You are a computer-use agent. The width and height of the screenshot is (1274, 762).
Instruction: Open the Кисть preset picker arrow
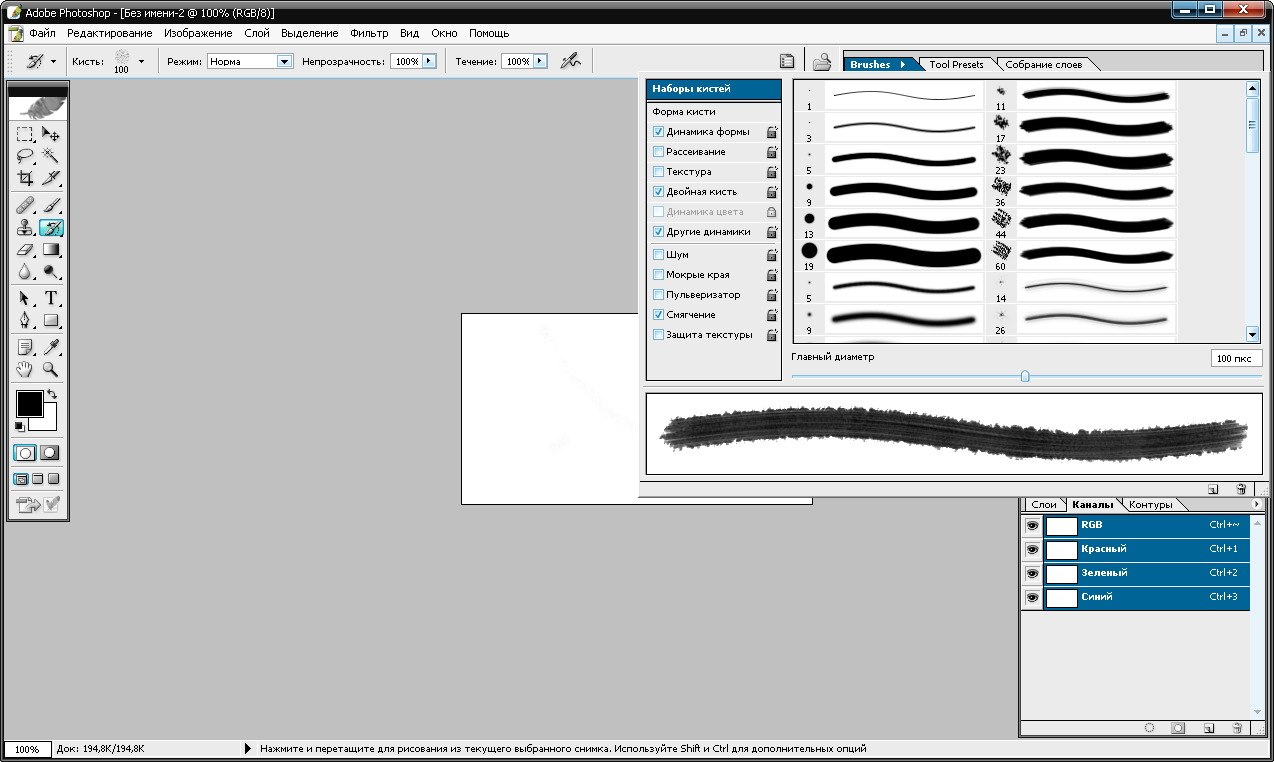click(141, 61)
